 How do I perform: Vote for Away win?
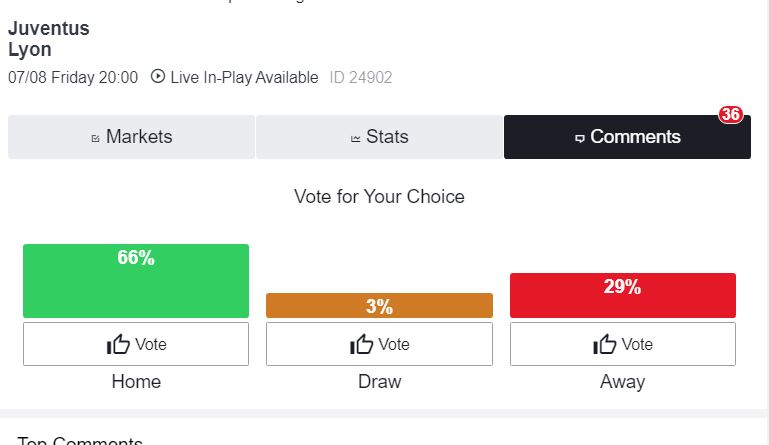[623, 344]
